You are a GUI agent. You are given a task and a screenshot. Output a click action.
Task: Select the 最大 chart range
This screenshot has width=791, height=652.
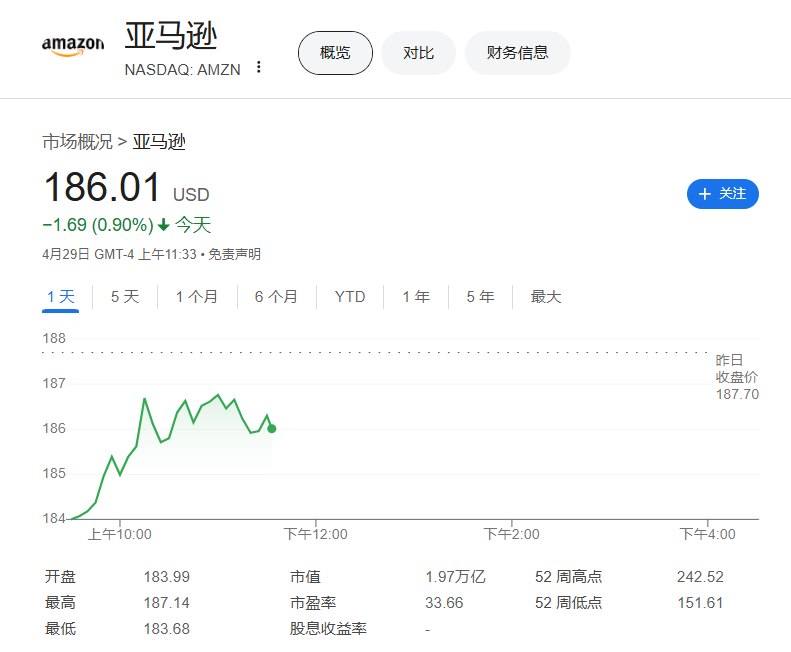pos(545,297)
